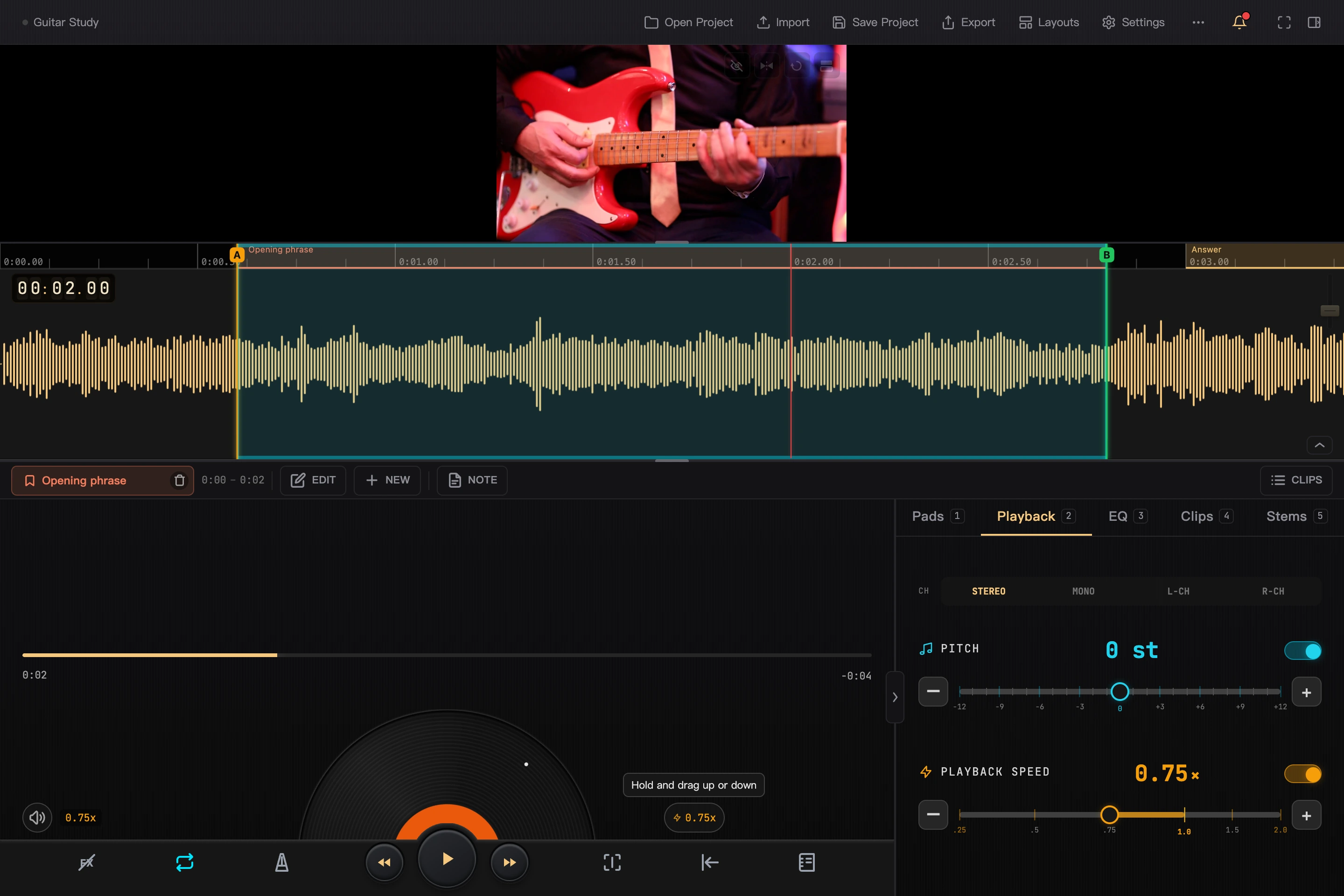Image resolution: width=1344 pixels, height=896 pixels.
Task: Click the guitar video thumbnail
Action: (672, 143)
